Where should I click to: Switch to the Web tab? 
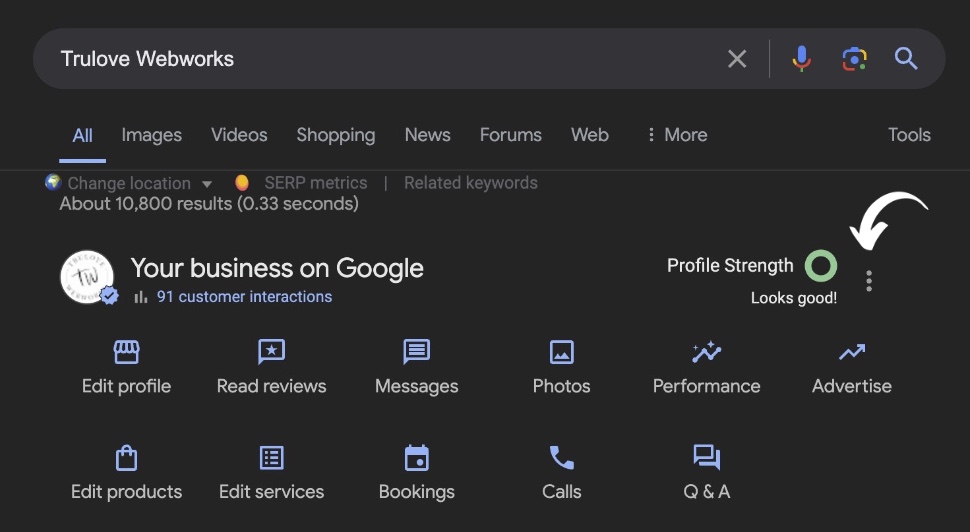click(x=590, y=135)
